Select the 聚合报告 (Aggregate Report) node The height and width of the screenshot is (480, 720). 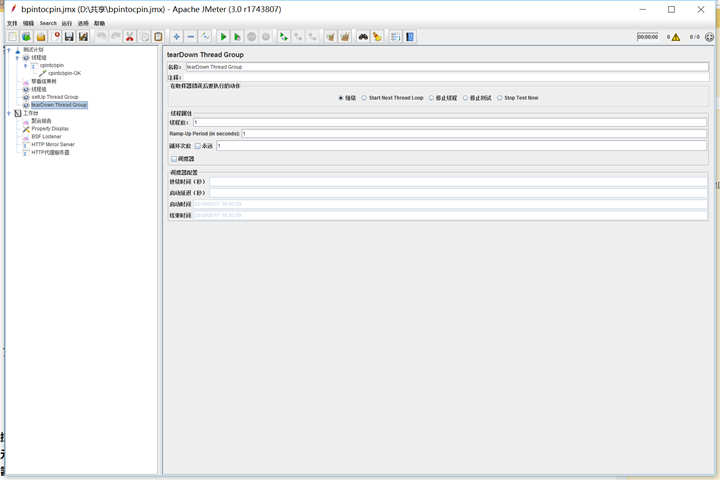click(41, 121)
